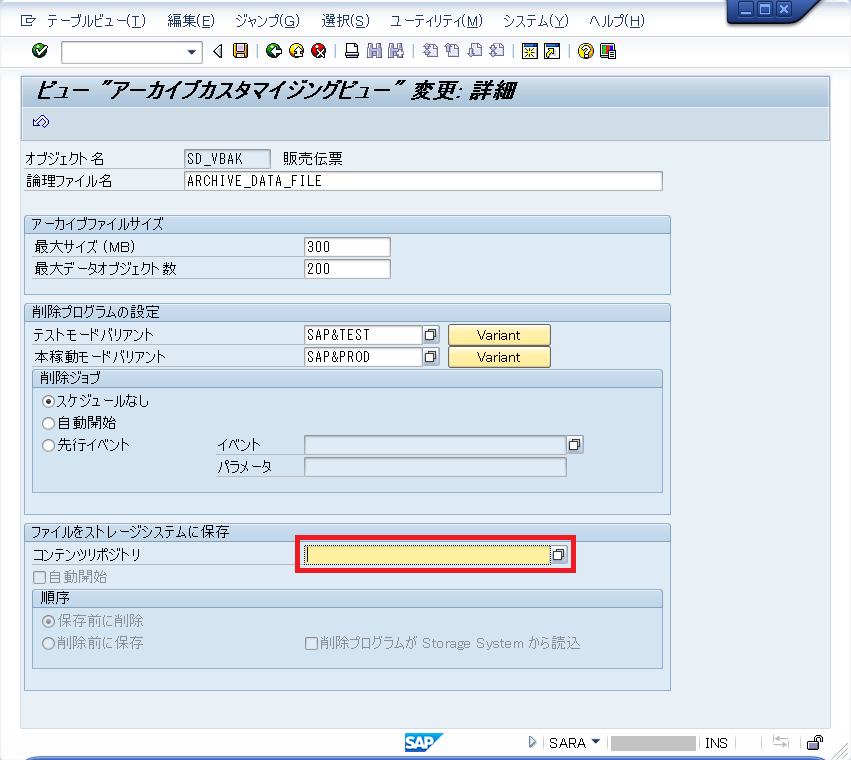Open Help via the question mark icon
The image size is (851, 760).
tap(586, 51)
